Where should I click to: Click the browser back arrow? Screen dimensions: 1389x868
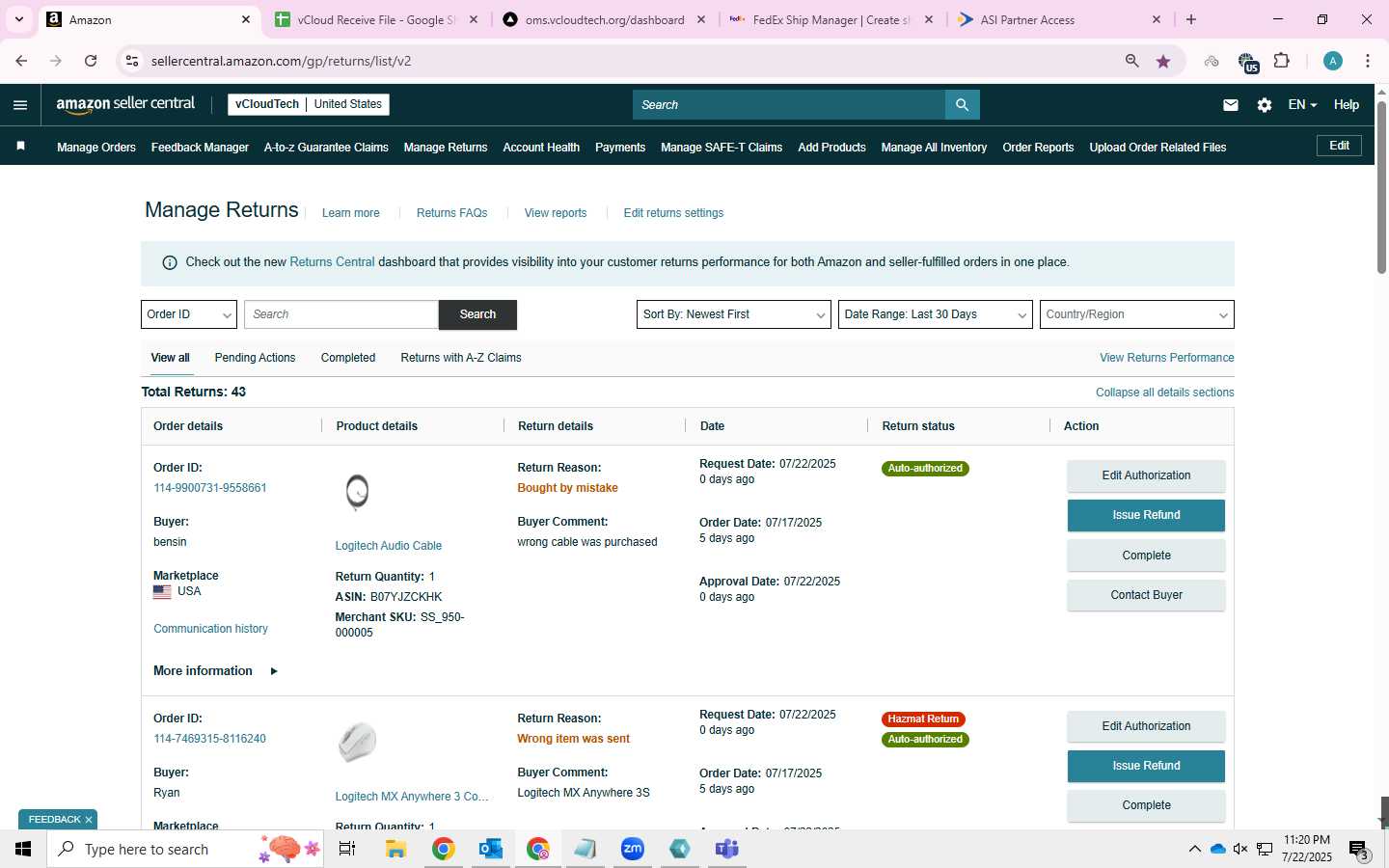(x=21, y=61)
